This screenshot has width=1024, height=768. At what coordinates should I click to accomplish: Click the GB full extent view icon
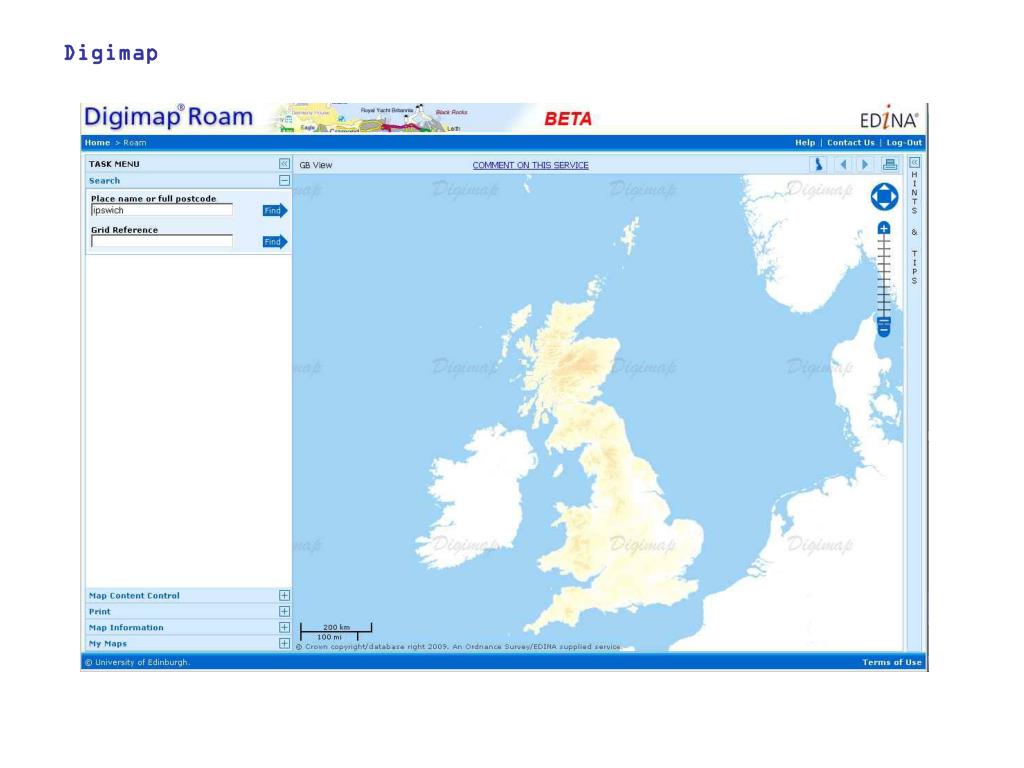click(818, 165)
